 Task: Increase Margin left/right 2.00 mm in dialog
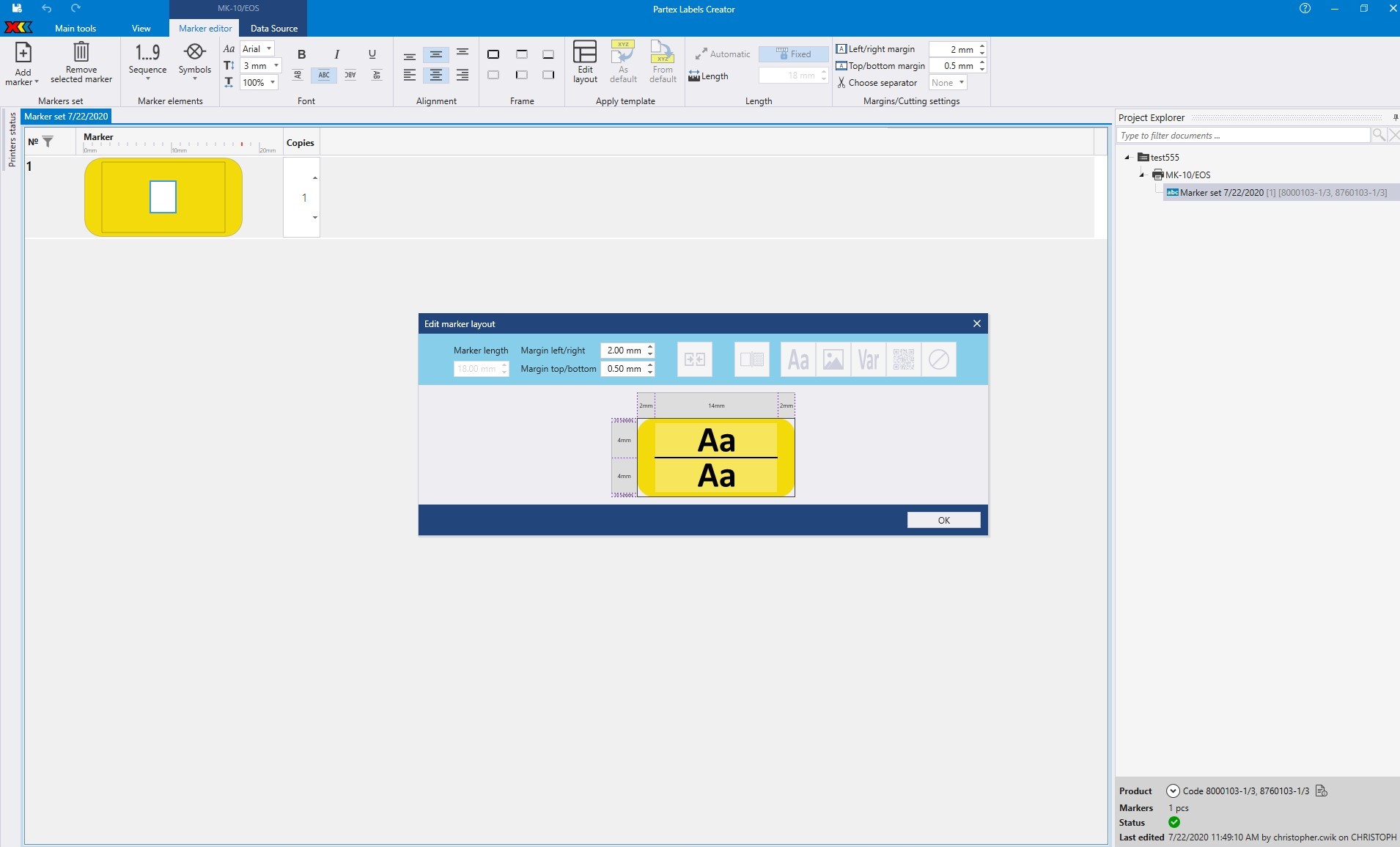[x=650, y=346]
